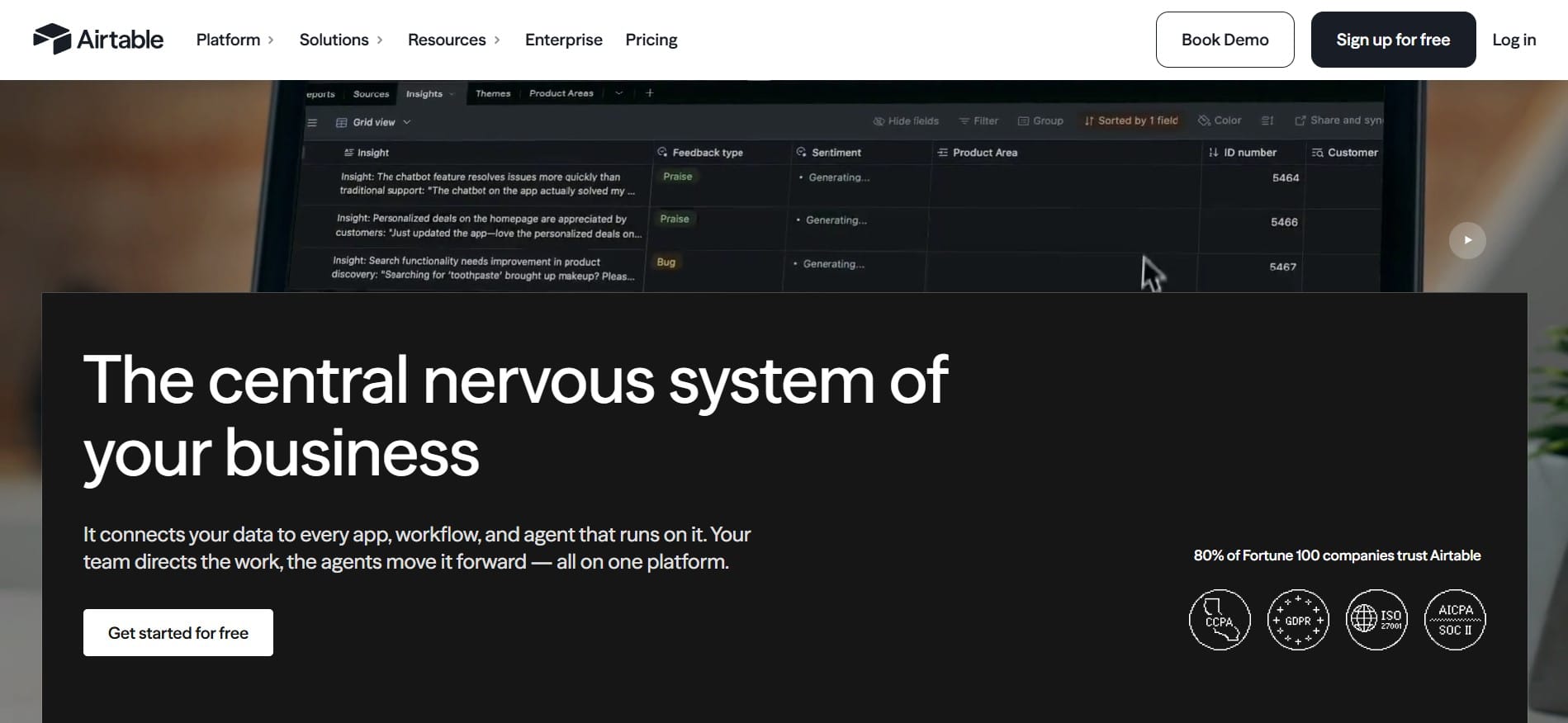
Task: Play the hero video
Action: click(x=1467, y=240)
